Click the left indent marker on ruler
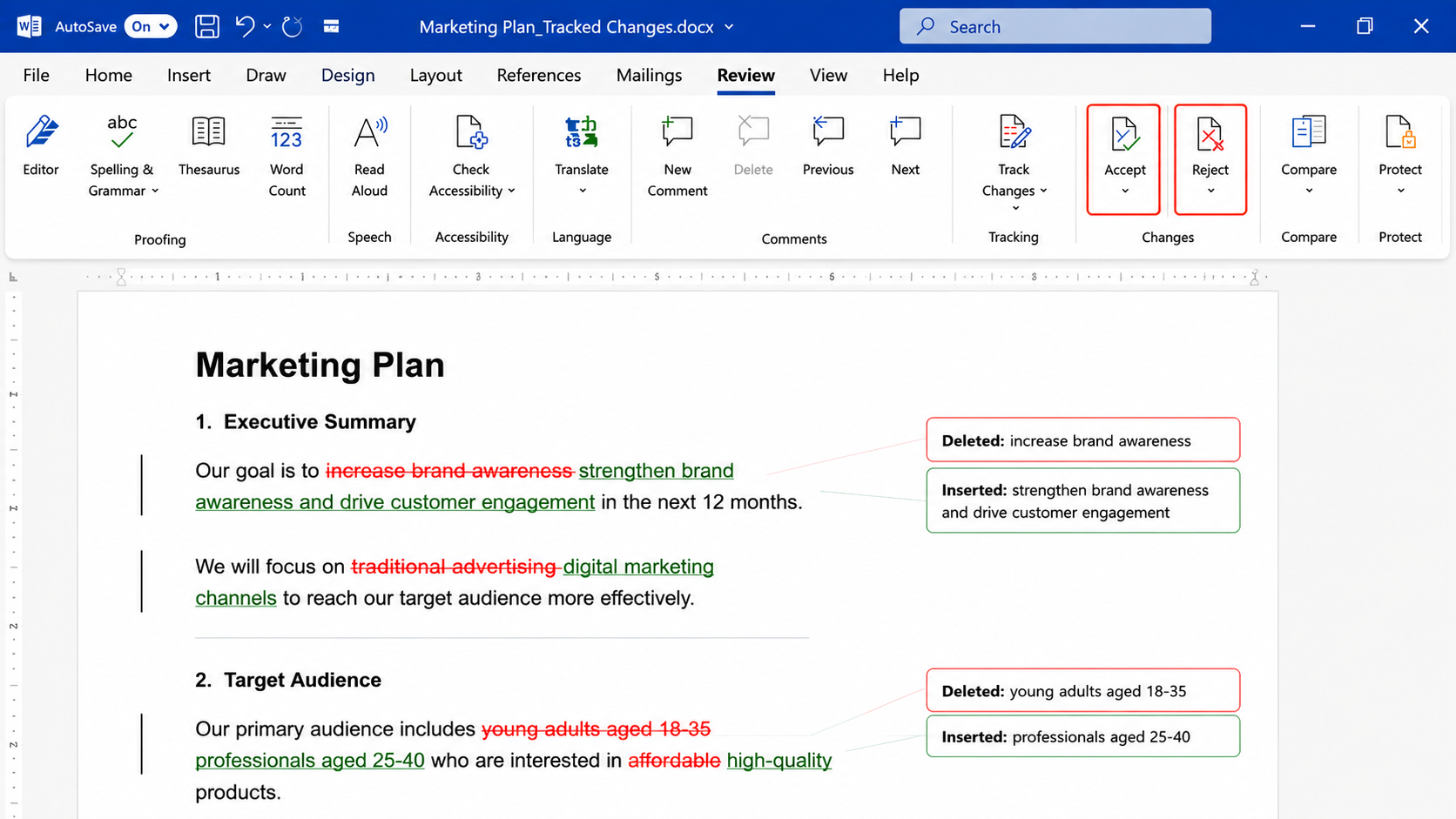 click(121, 278)
